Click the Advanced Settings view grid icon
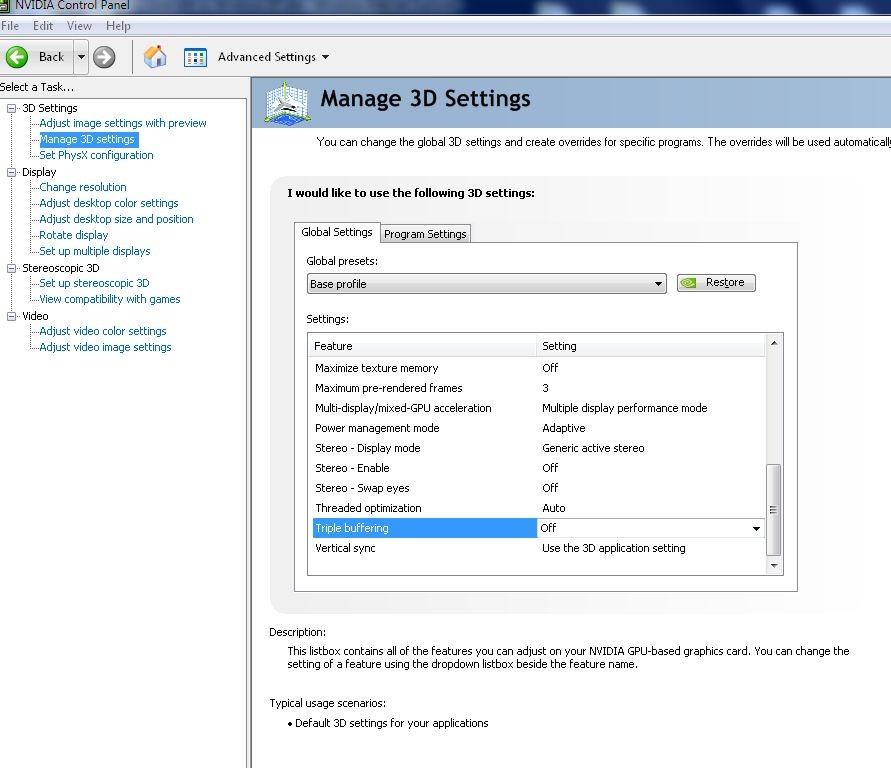The height and width of the screenshot is (768, 891). click(195, 57)
